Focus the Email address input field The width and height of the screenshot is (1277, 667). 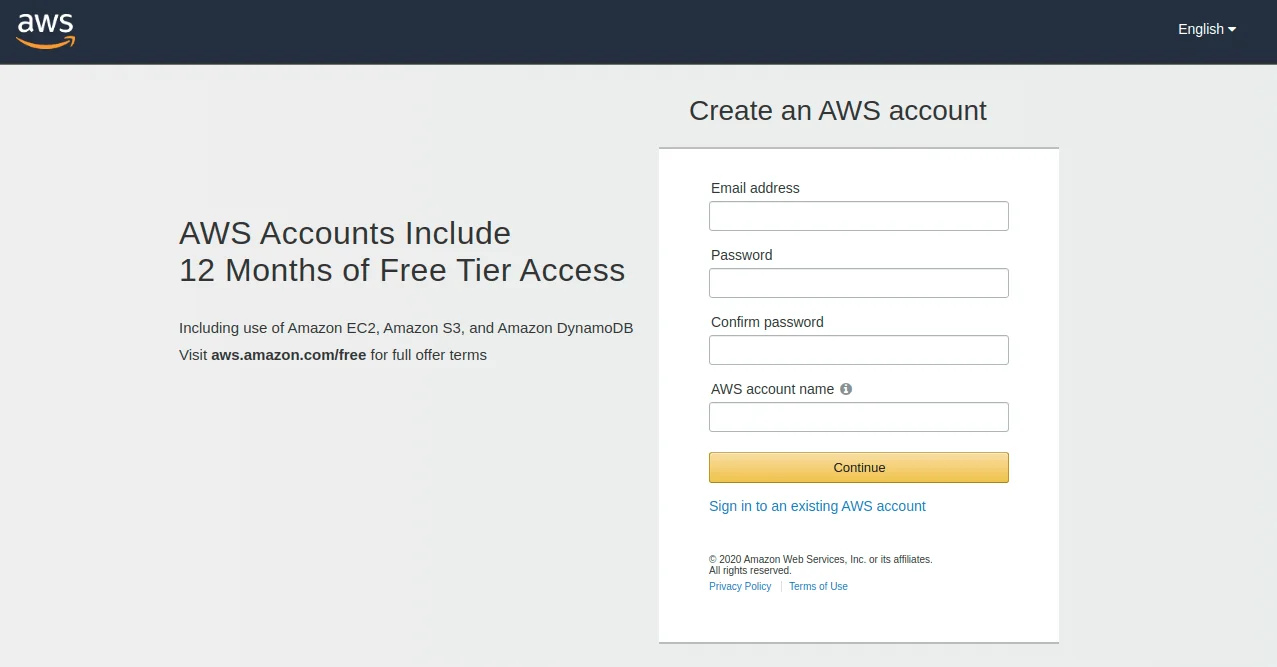coord(858,216)
